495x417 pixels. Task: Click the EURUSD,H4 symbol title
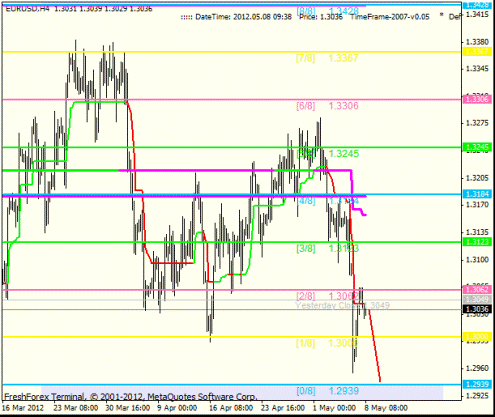27,9
